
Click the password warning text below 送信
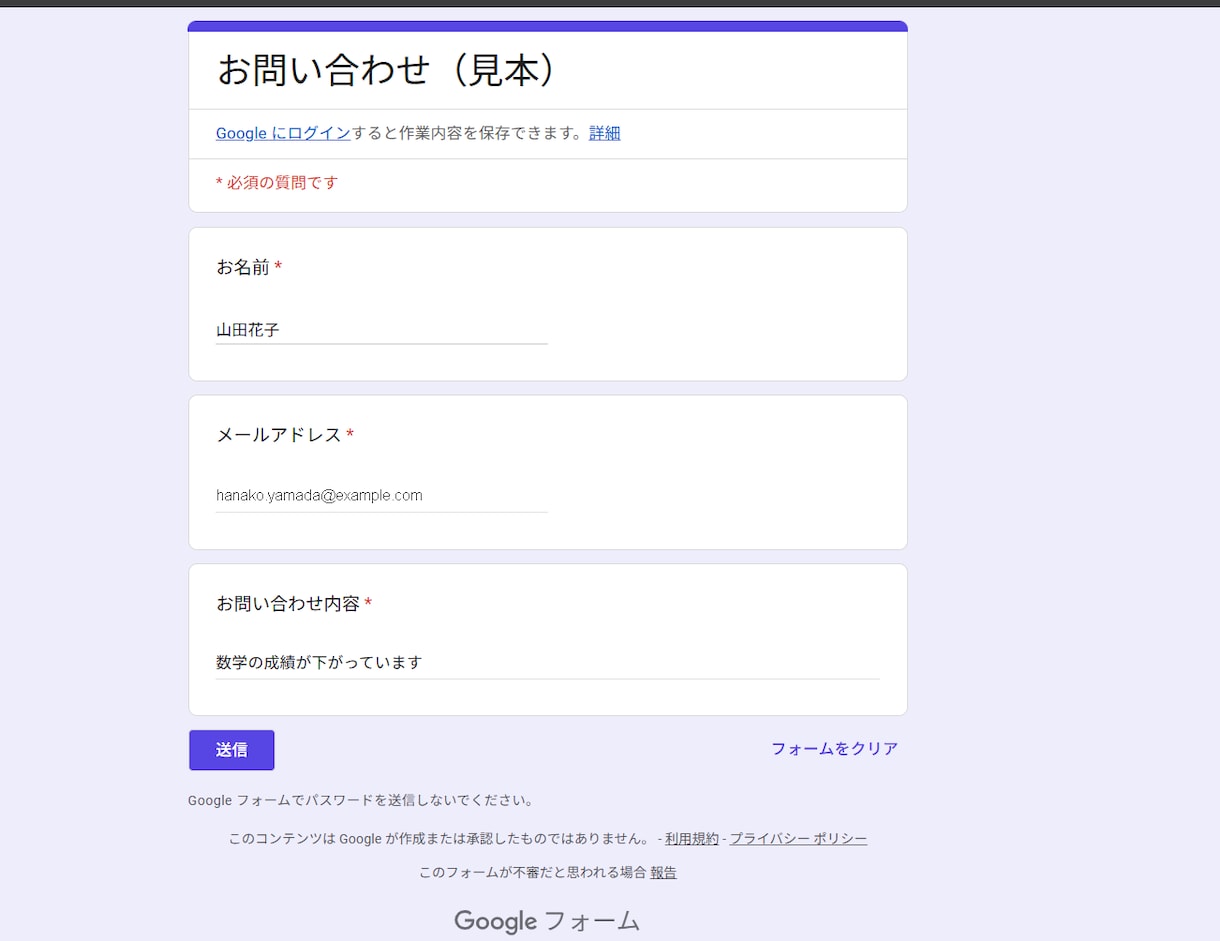coord(361,801)
